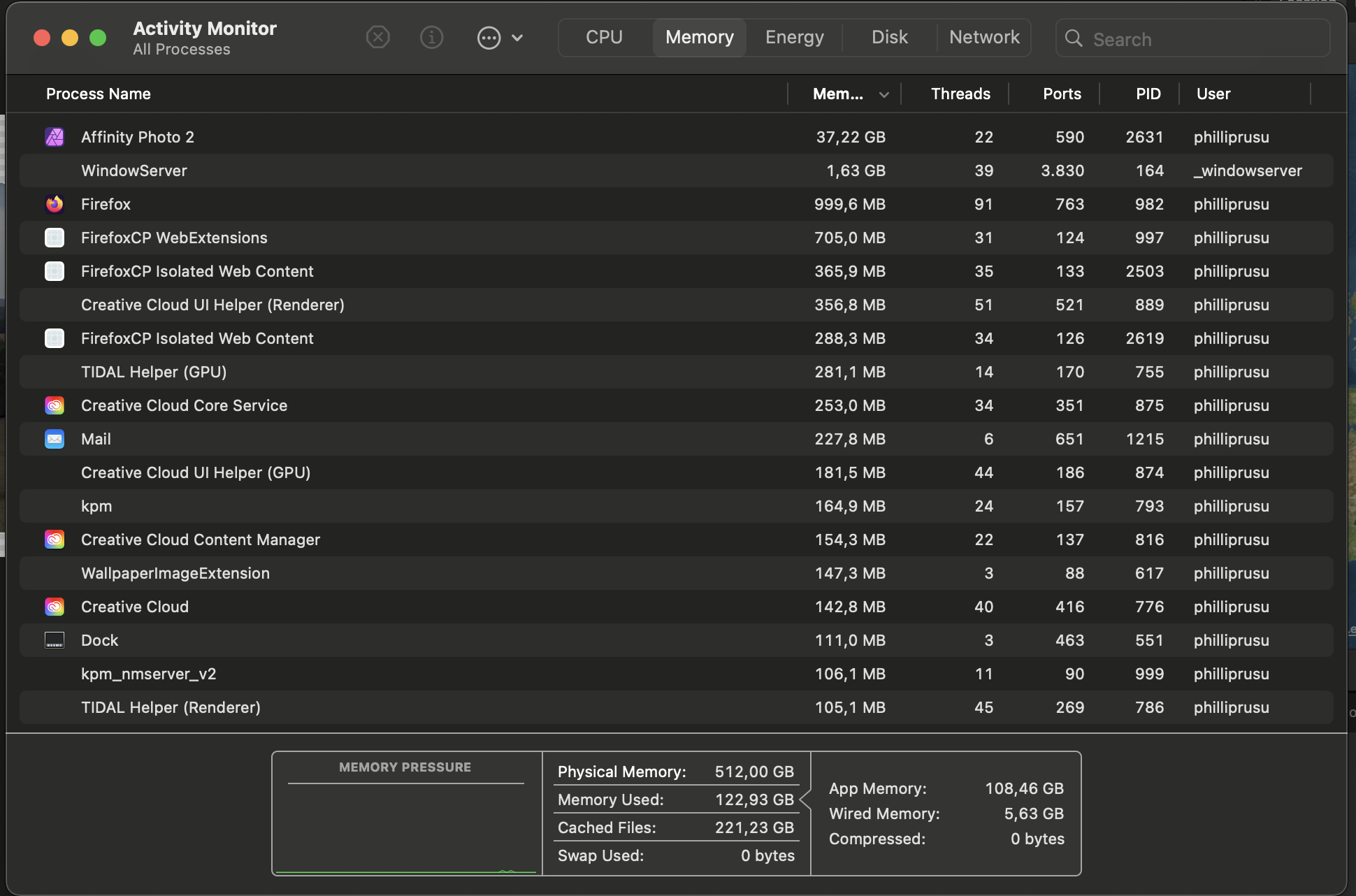Image resolution: width=1356 pixels, height=896 pixels.
Task: Click the Dock PID 551 cell
Action: [1149, 640]
